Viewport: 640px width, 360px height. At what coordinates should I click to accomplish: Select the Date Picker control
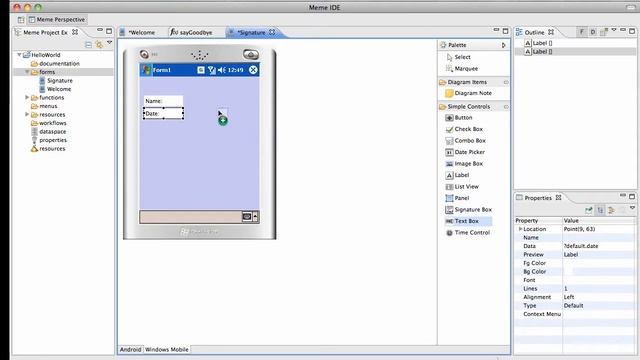click(x=465, y=152)
